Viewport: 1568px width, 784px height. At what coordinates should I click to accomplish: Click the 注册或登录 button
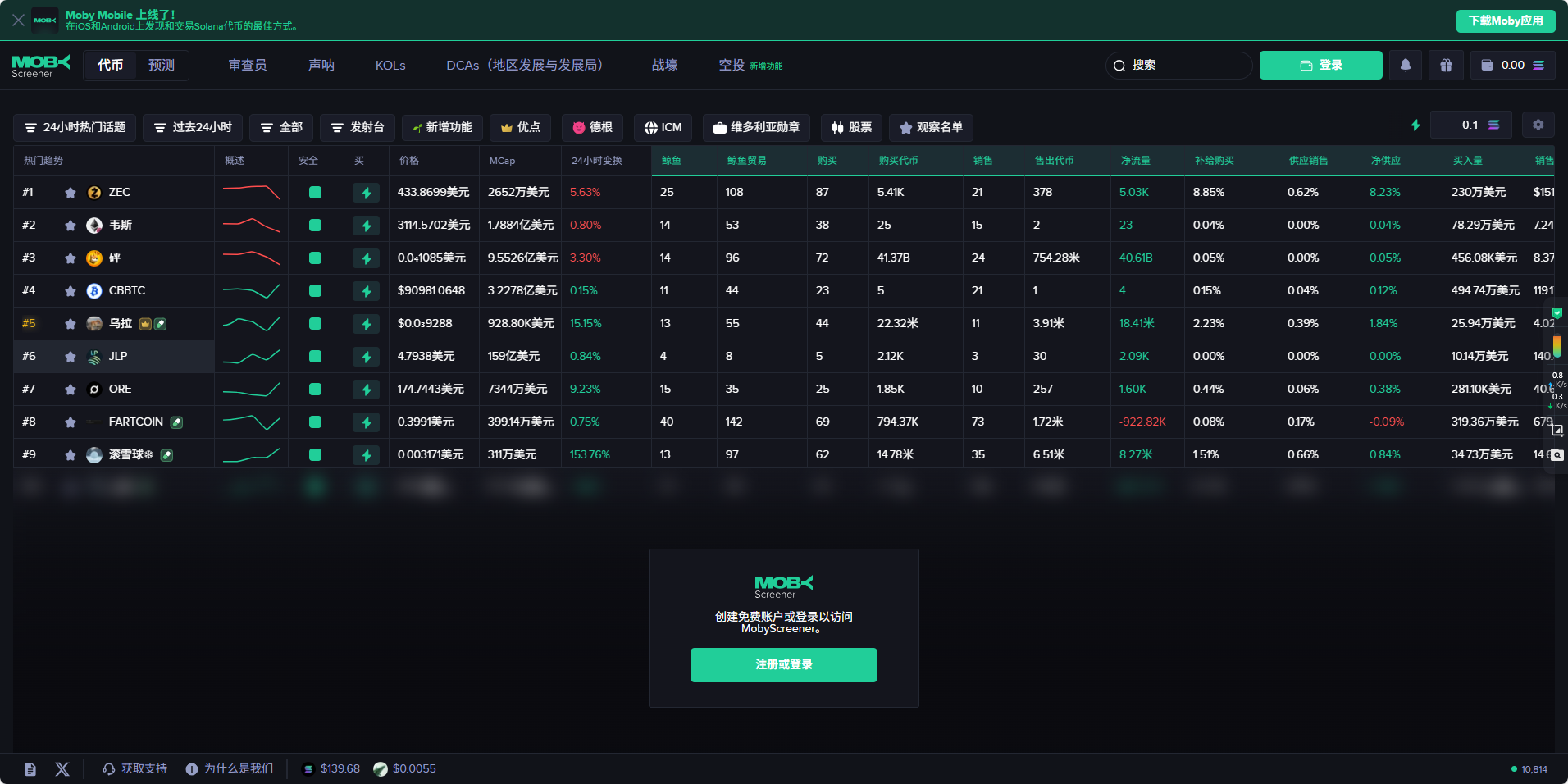[783, 665]
